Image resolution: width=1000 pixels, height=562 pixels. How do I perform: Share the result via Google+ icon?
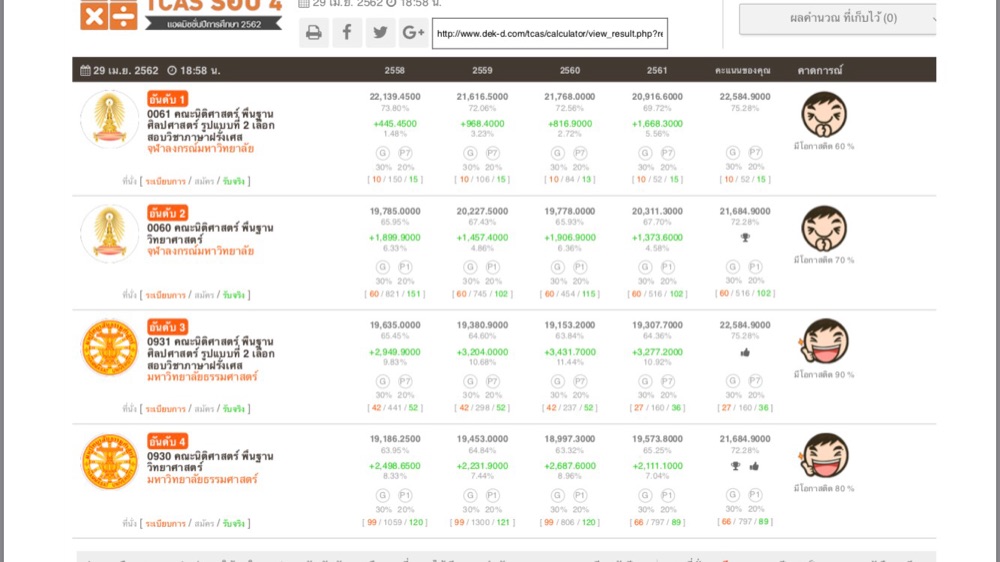click(x=413, y=33)
